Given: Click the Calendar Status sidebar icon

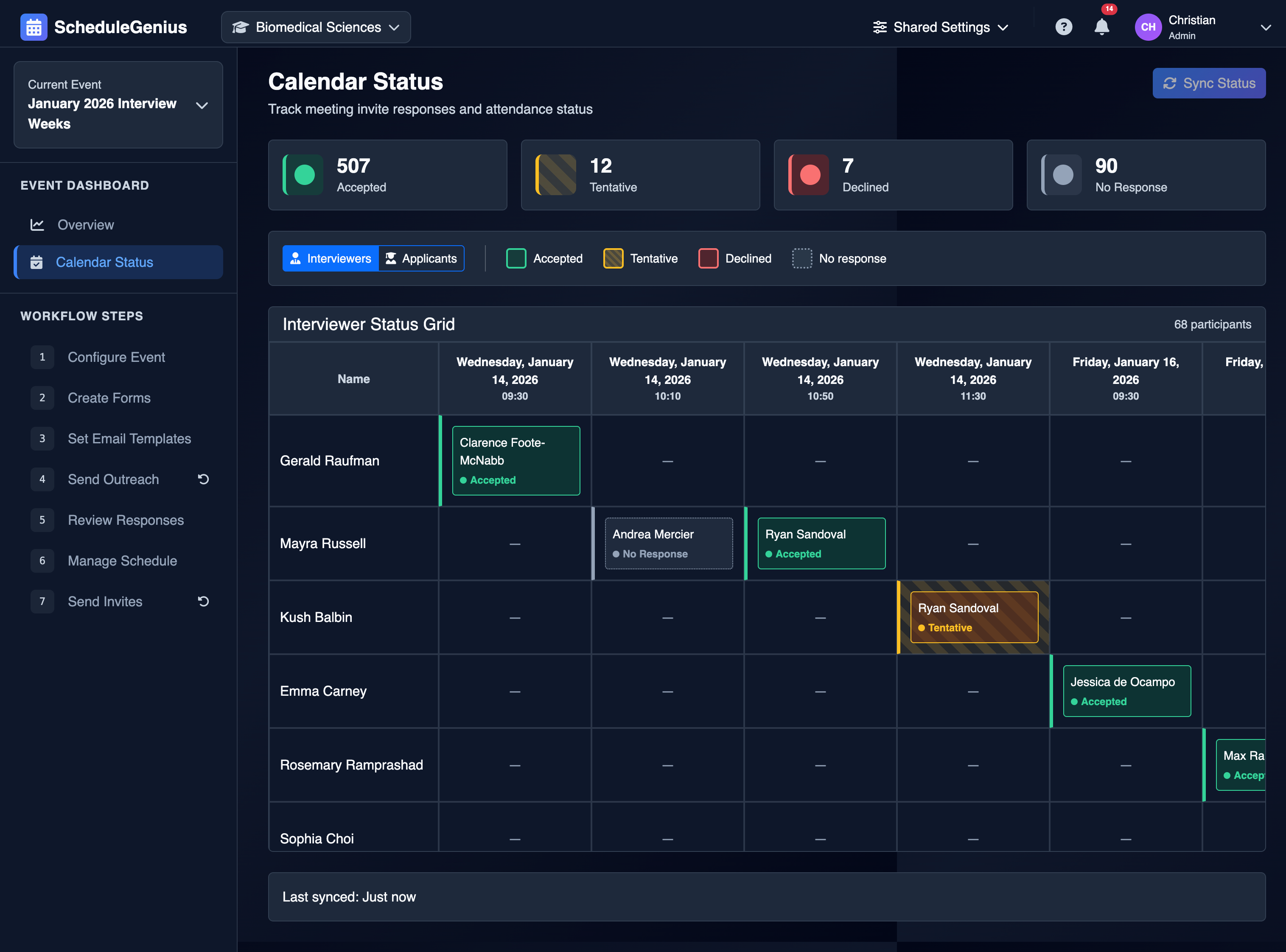Looking at the screenshot, I should pyautogui.click(x=37, y=262).
